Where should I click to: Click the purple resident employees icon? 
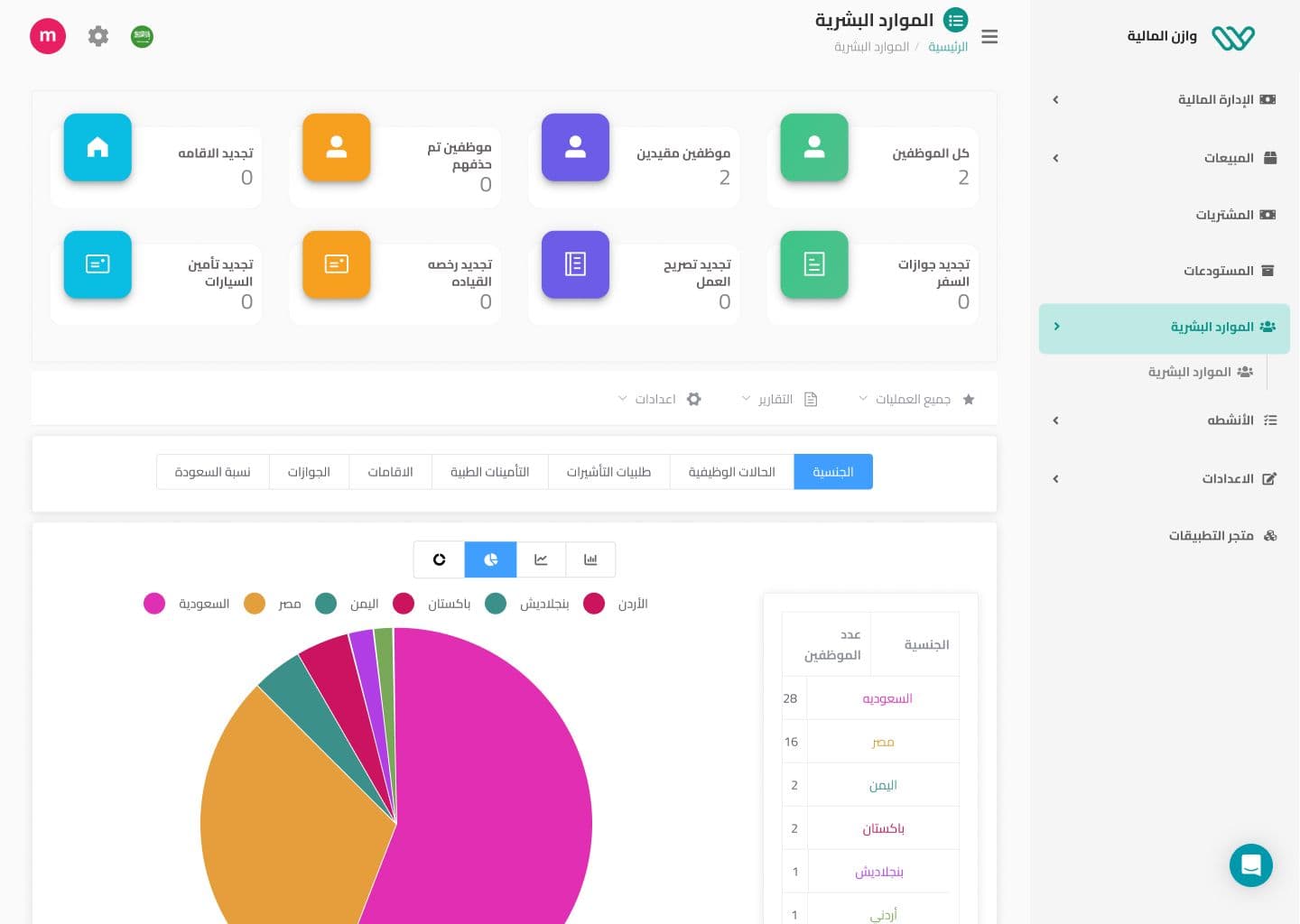[x=575, y=147]
